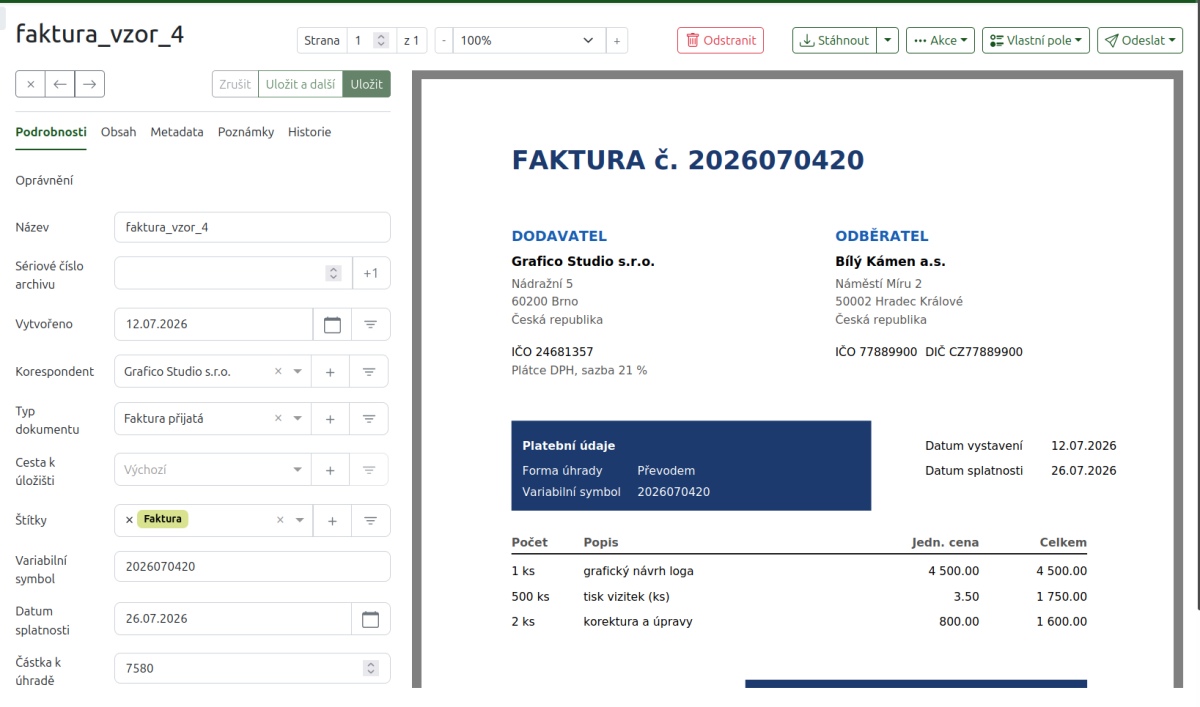Add new Štítky tag with plus icon

tap(332, 520)
